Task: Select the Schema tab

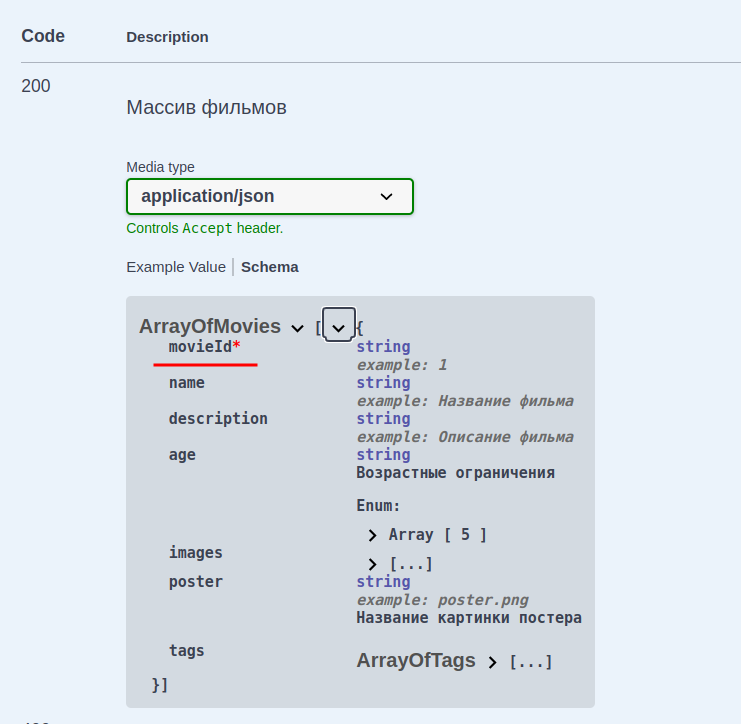Action: click(269, 267)
